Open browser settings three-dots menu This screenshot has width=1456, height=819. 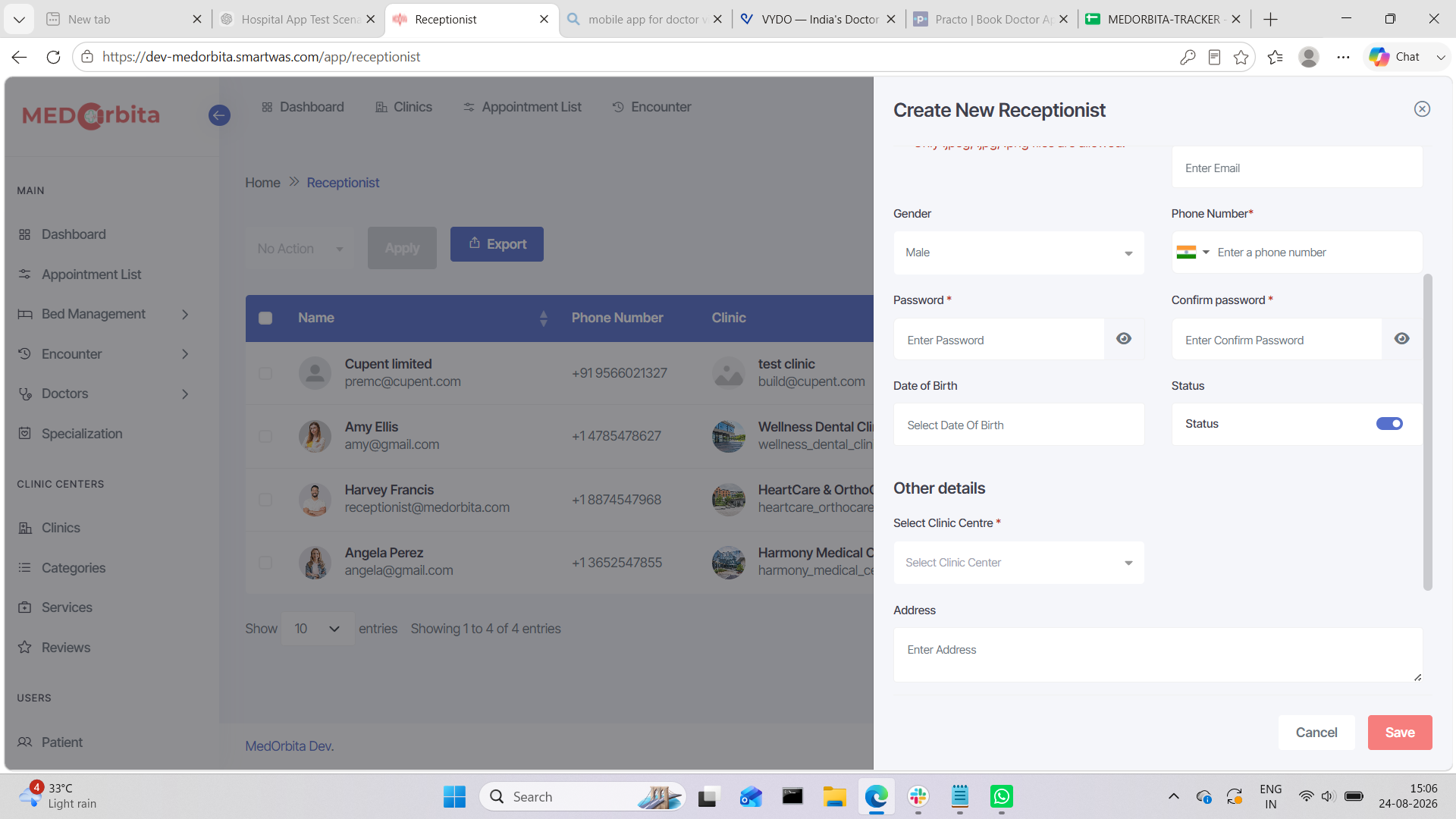coord(1343,57)
